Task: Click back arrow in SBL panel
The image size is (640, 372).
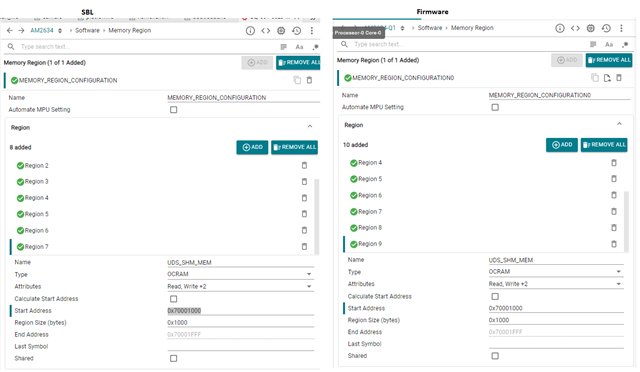Action: point(10,31)
